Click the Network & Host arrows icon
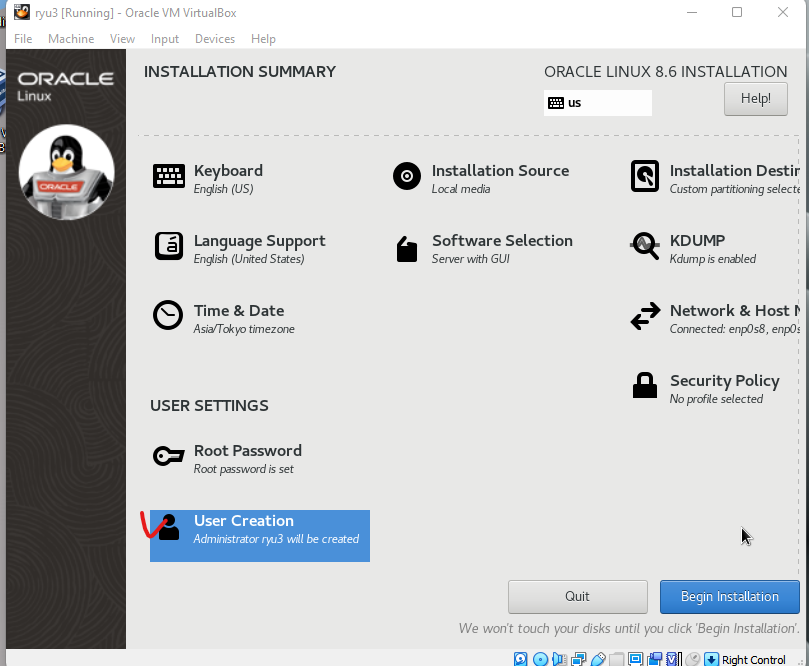Viewport: 809px width, 666px height. (645, 316)
